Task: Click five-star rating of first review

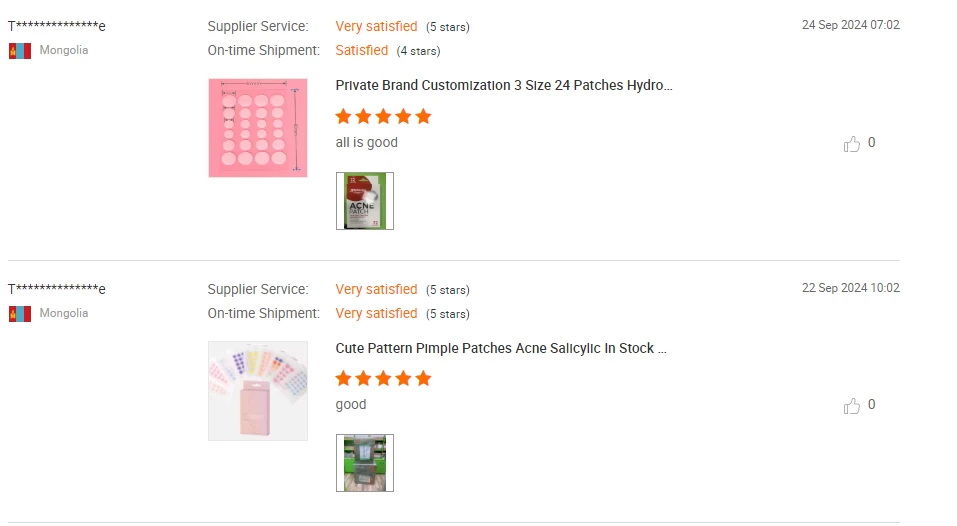Action: [383, 117]
